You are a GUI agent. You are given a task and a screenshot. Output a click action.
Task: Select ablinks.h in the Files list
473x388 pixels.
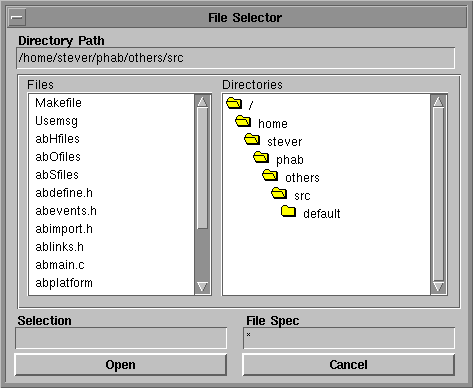60,247
